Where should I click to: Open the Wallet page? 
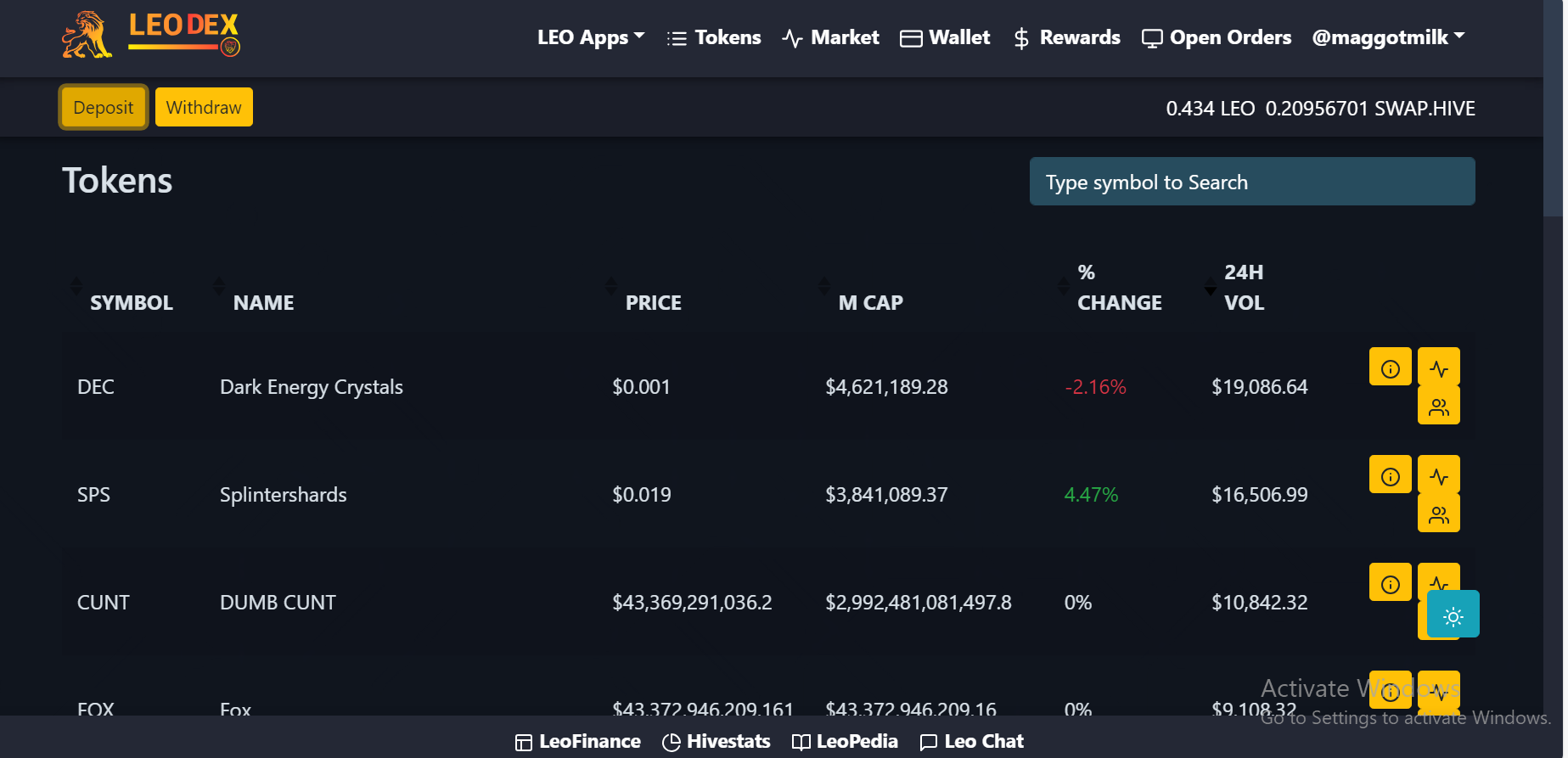pyautogui.click(x=945, y=37)
